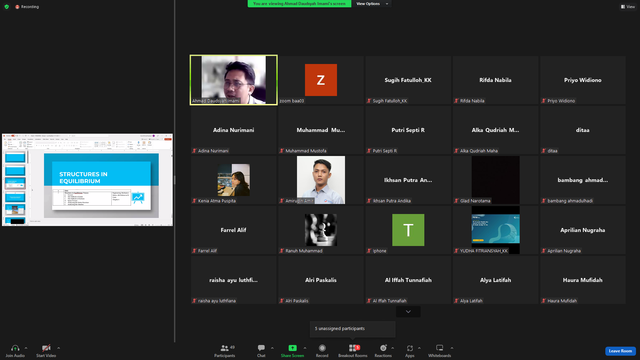
Task: Click the Leave Room button
Action: 620,351
